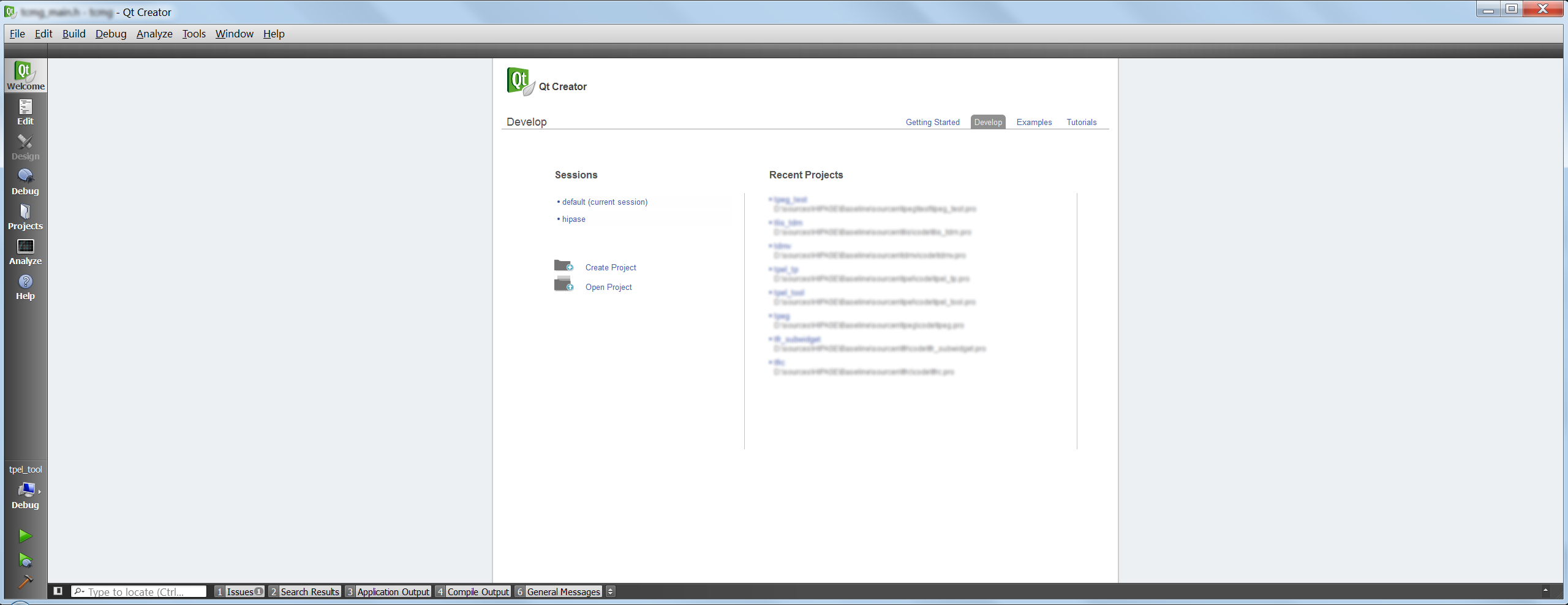The height and width of the screenshot is (605, 1568).
Task: Click the Open Project link
Action: pos(609,287)
